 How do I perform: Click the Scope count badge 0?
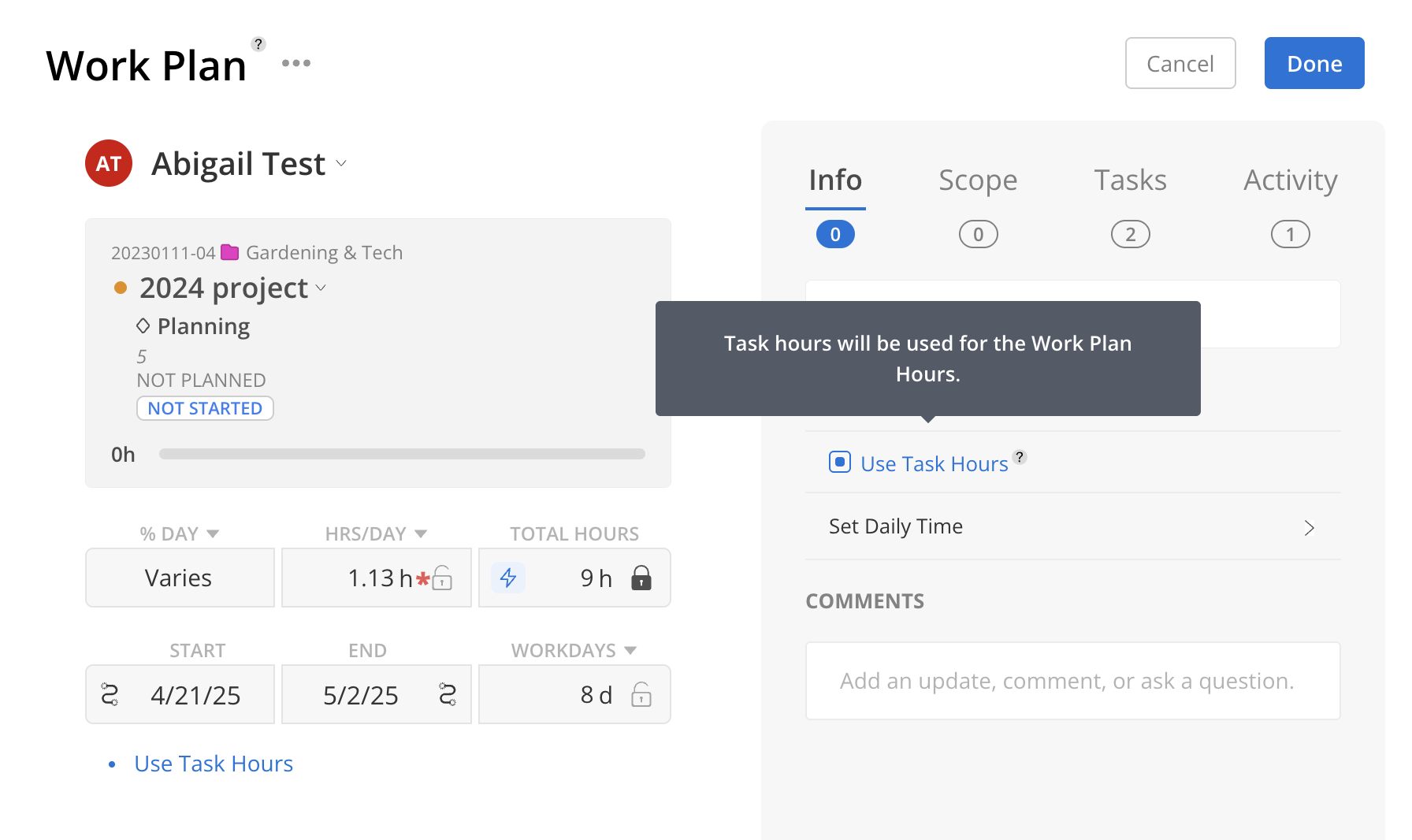point(978,234)
